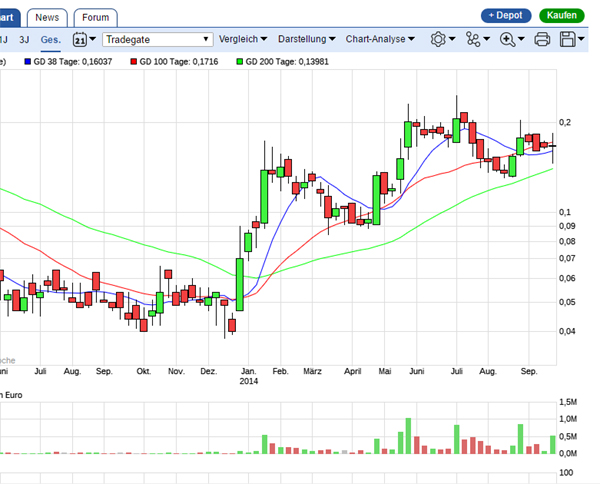Open the Tradegate exchange dropdown

coord(158,39)
